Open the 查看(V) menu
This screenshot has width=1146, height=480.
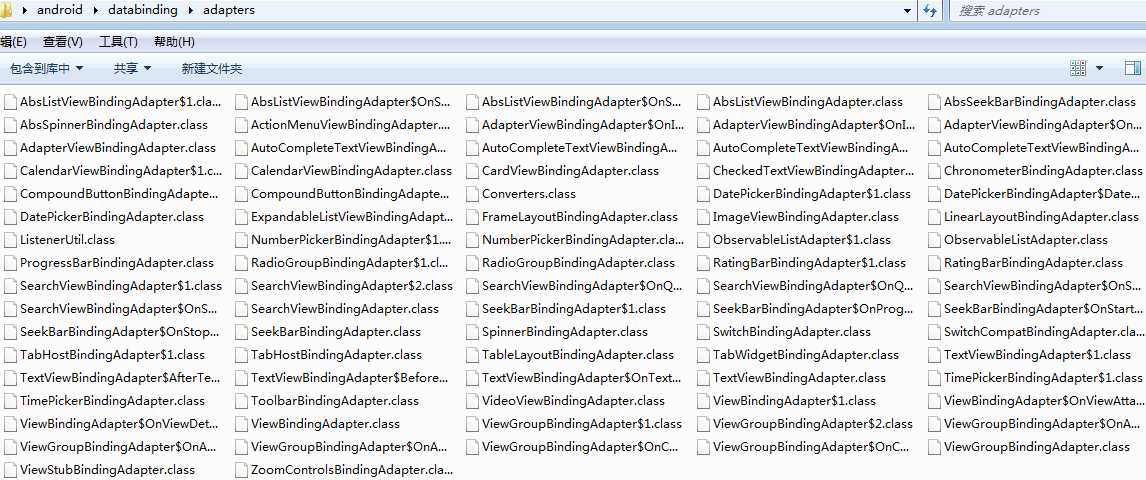coord(63,42)
